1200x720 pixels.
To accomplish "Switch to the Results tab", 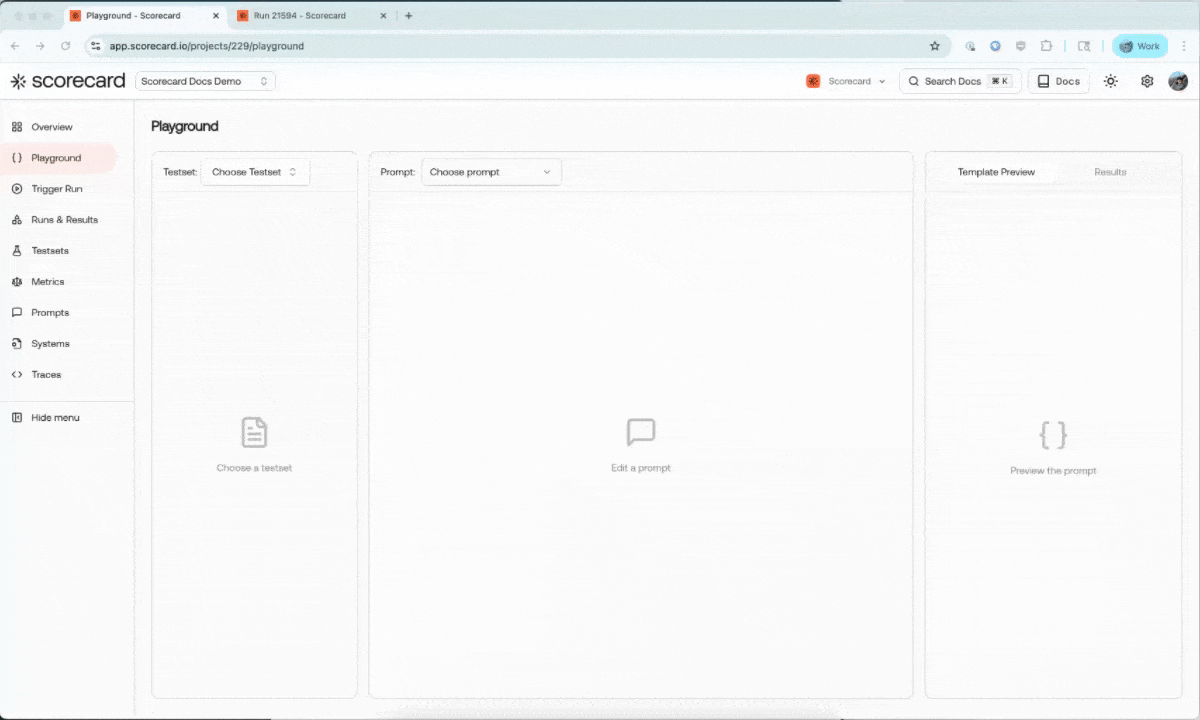I will pos(1110,172).
